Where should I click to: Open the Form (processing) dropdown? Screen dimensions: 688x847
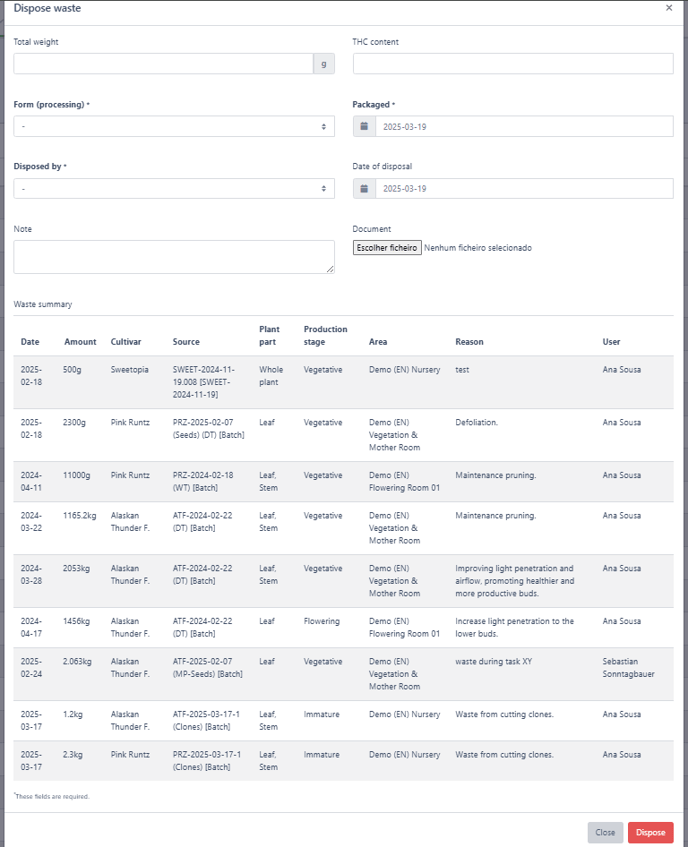point(174,126)
